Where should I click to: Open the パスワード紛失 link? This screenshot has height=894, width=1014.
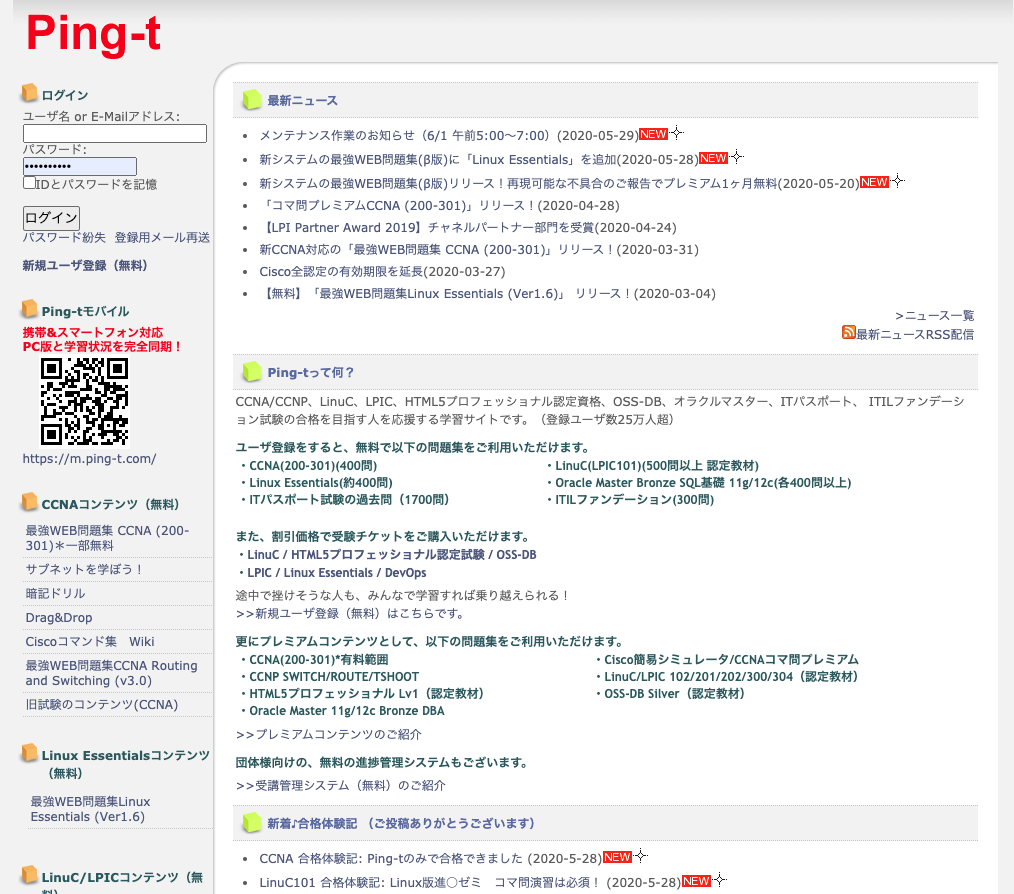point(64,237)
